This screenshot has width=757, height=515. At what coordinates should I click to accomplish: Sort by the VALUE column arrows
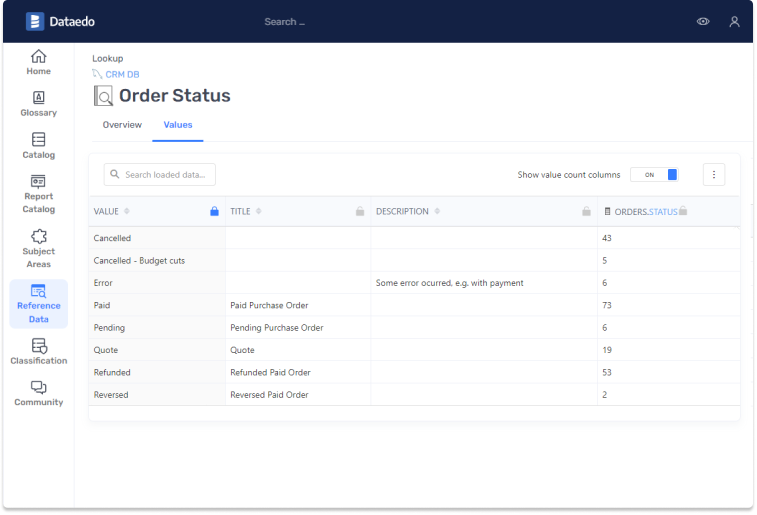[127, 212]
